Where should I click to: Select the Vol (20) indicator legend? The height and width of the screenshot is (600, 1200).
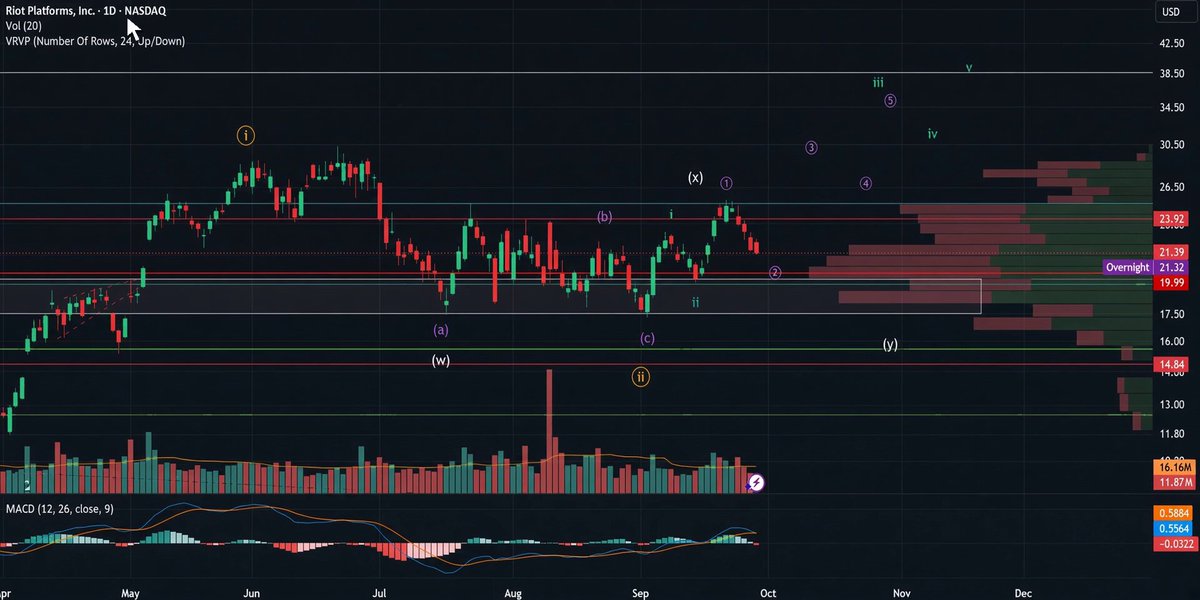(24, 26)
